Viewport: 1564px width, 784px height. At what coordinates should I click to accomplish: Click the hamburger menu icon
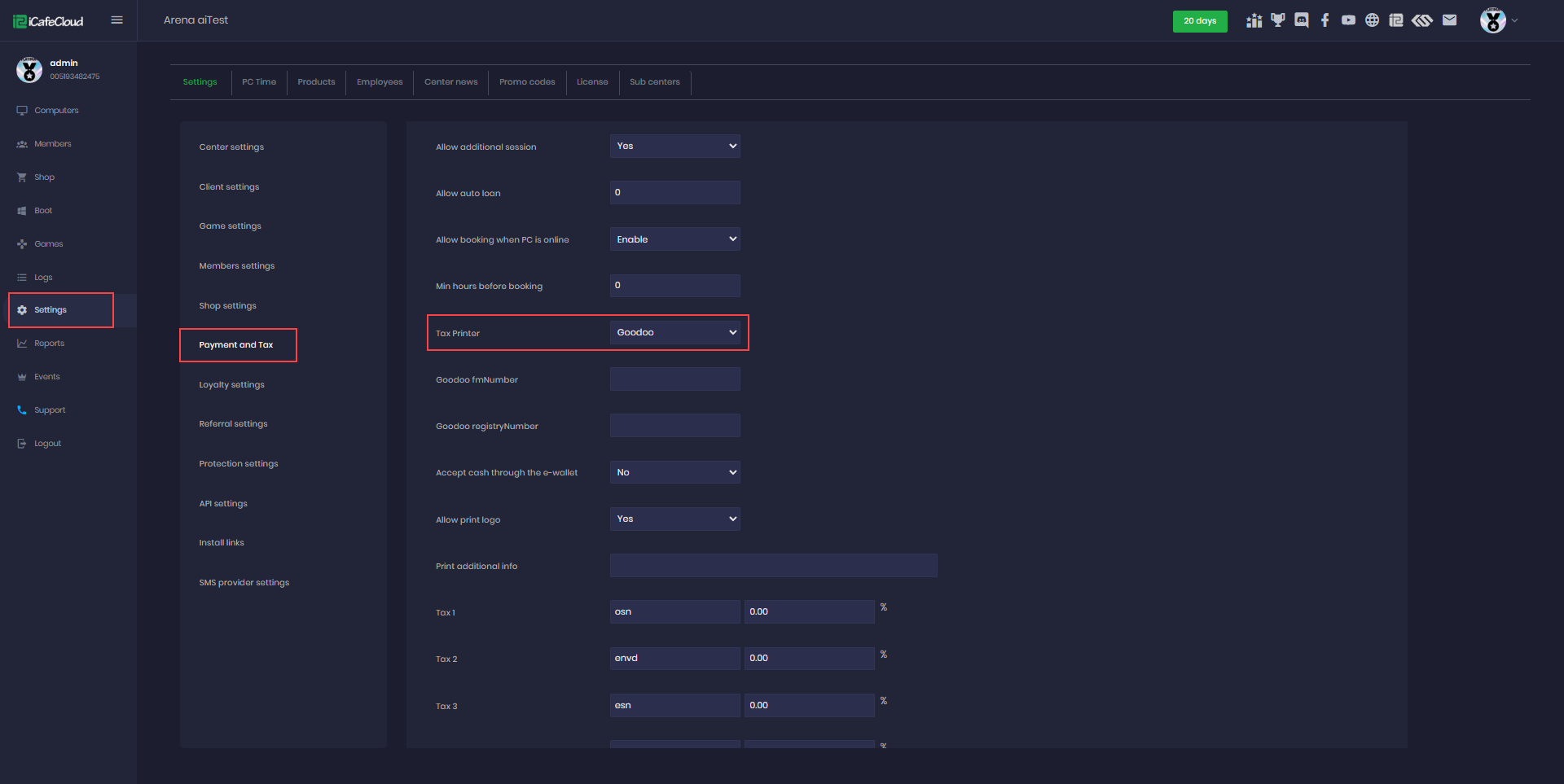[116, 20]
